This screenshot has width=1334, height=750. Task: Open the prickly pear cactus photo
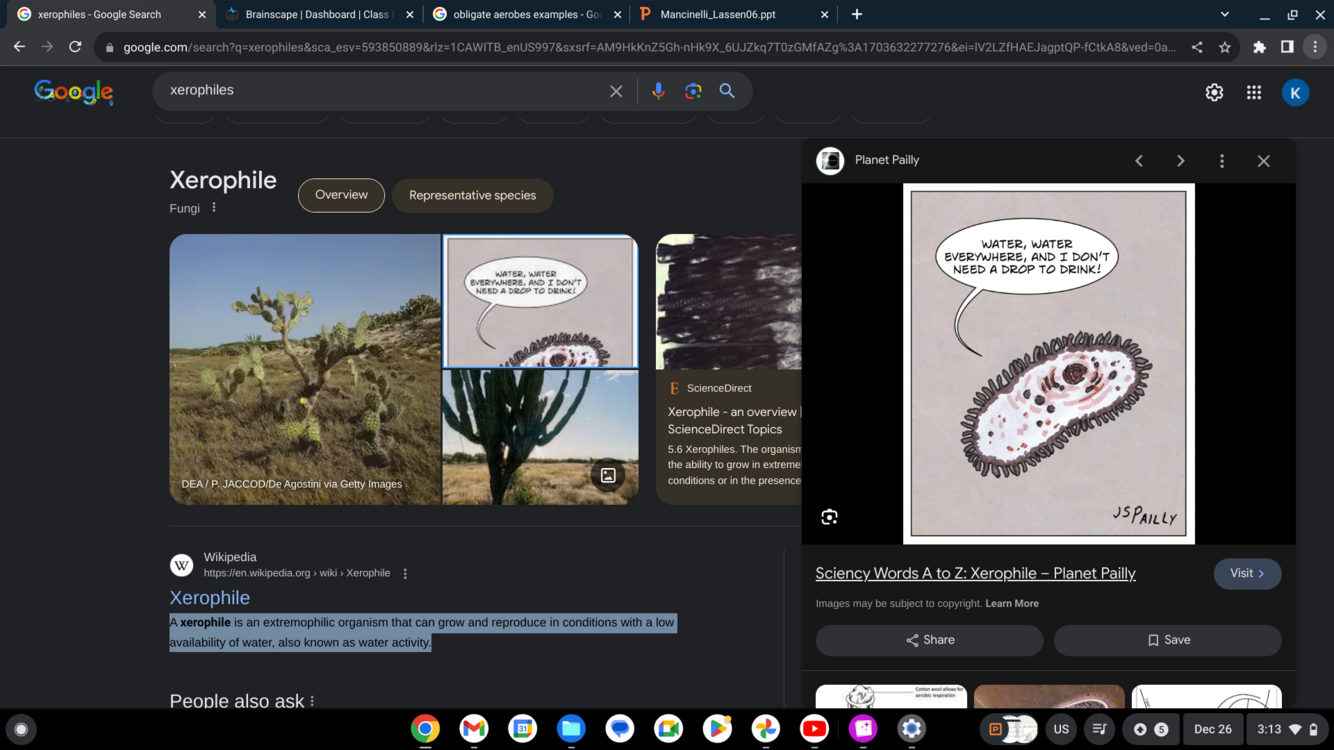[x=305, y=369]
